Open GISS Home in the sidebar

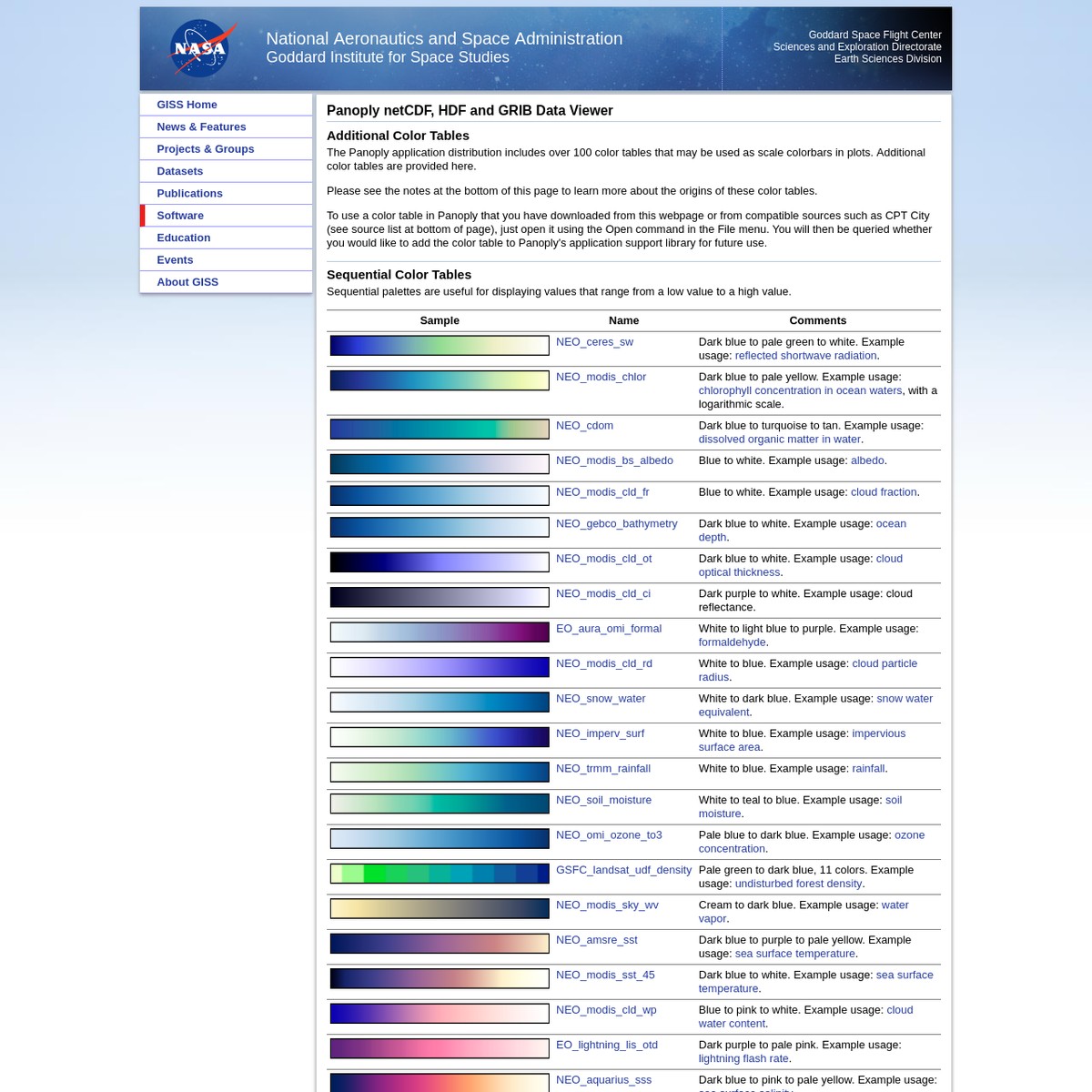click(x=187, y=105)
